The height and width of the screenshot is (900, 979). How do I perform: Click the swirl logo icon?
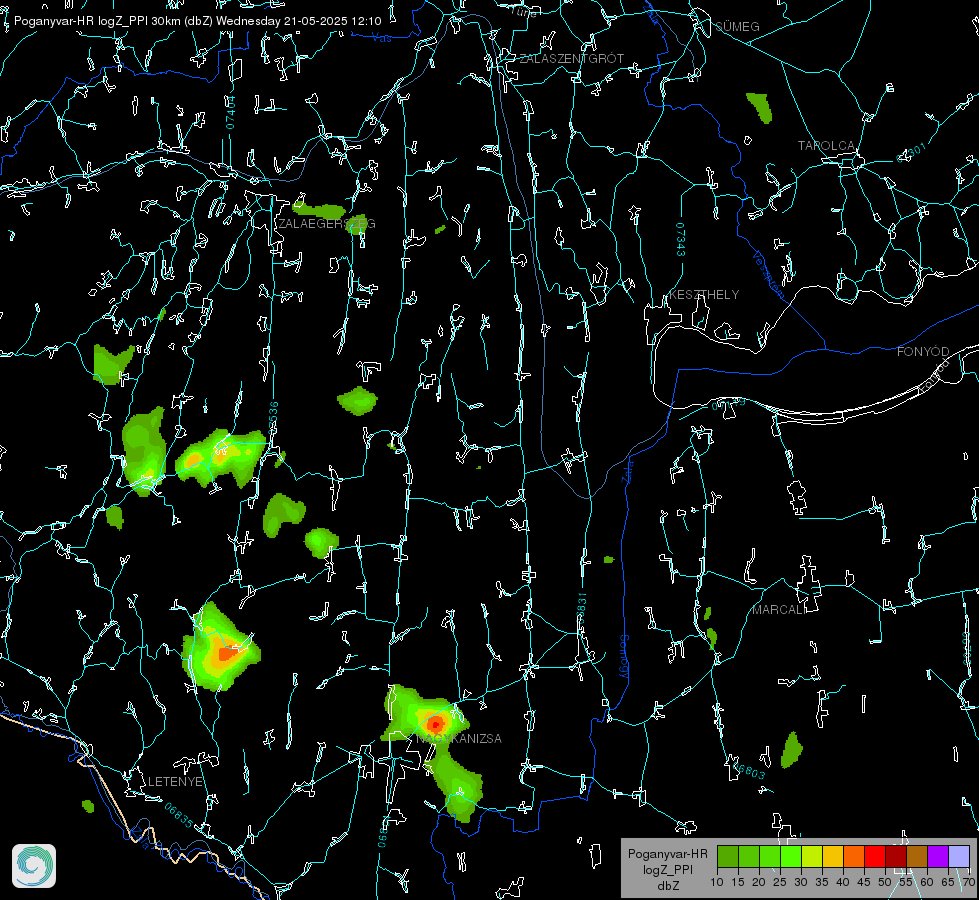34,866
